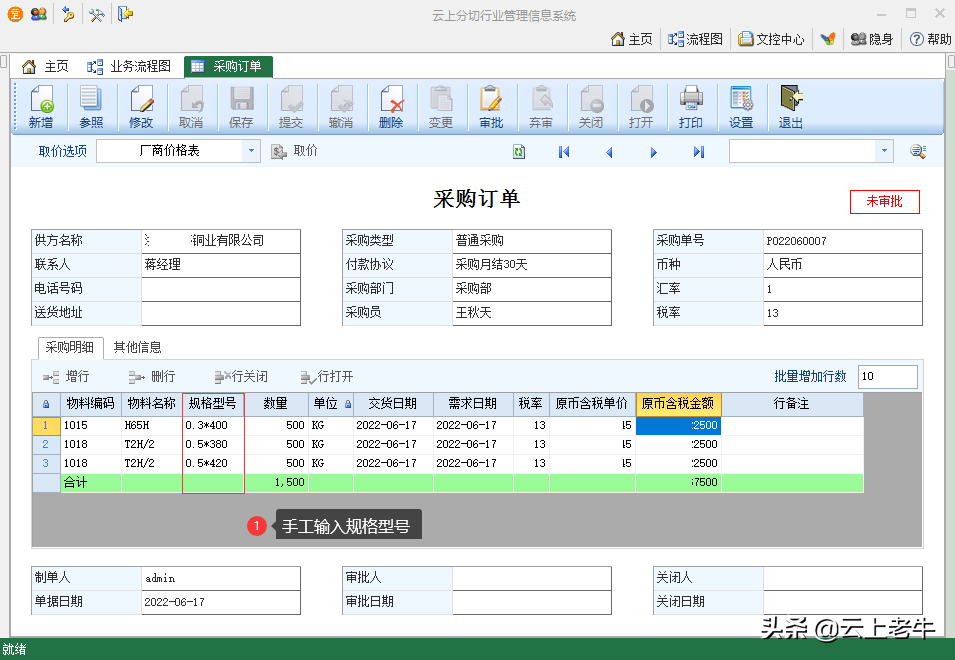
Task: Jump to the first record arrow
Action: [564, 152]
